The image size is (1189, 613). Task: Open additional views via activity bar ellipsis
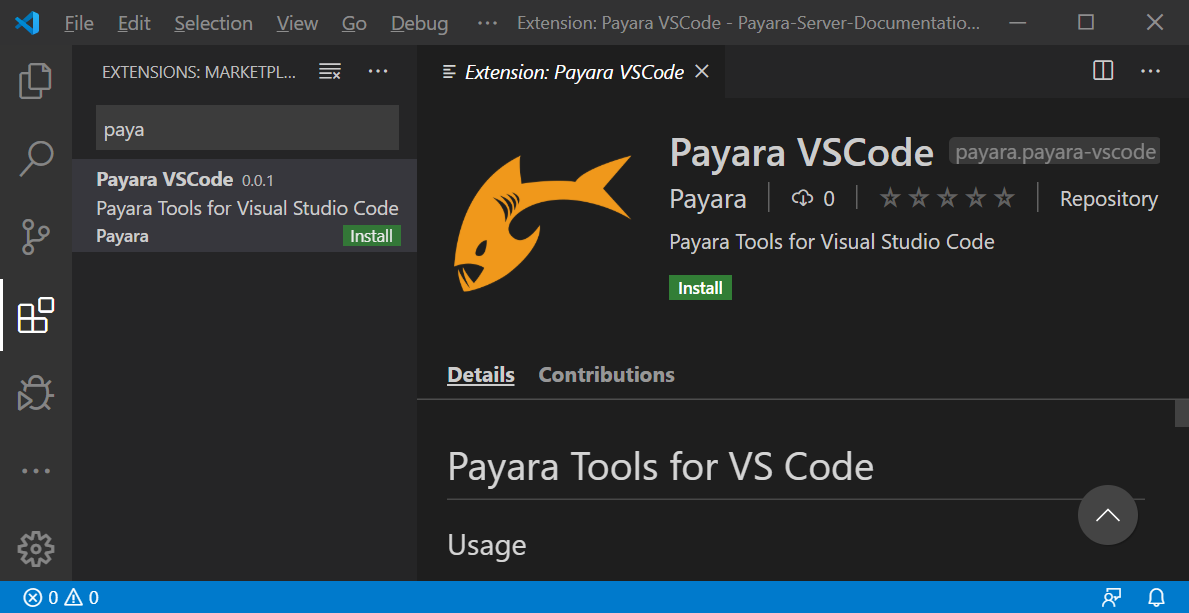36,471
